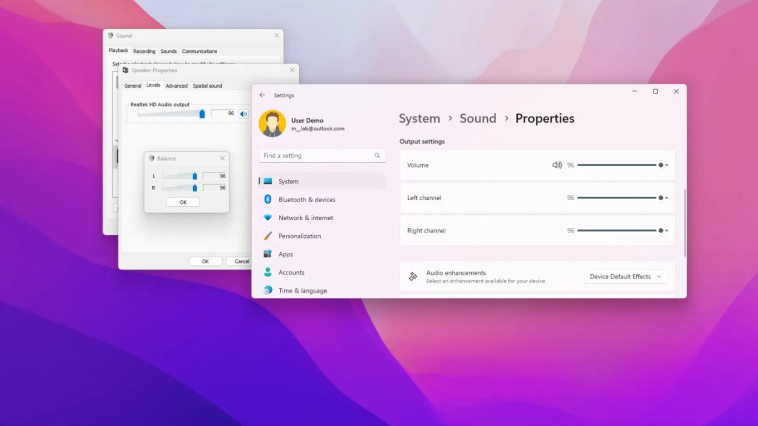758x426 pixels.
Task: Click the back arrow in Settings
Action: click(x=262, y=95)
